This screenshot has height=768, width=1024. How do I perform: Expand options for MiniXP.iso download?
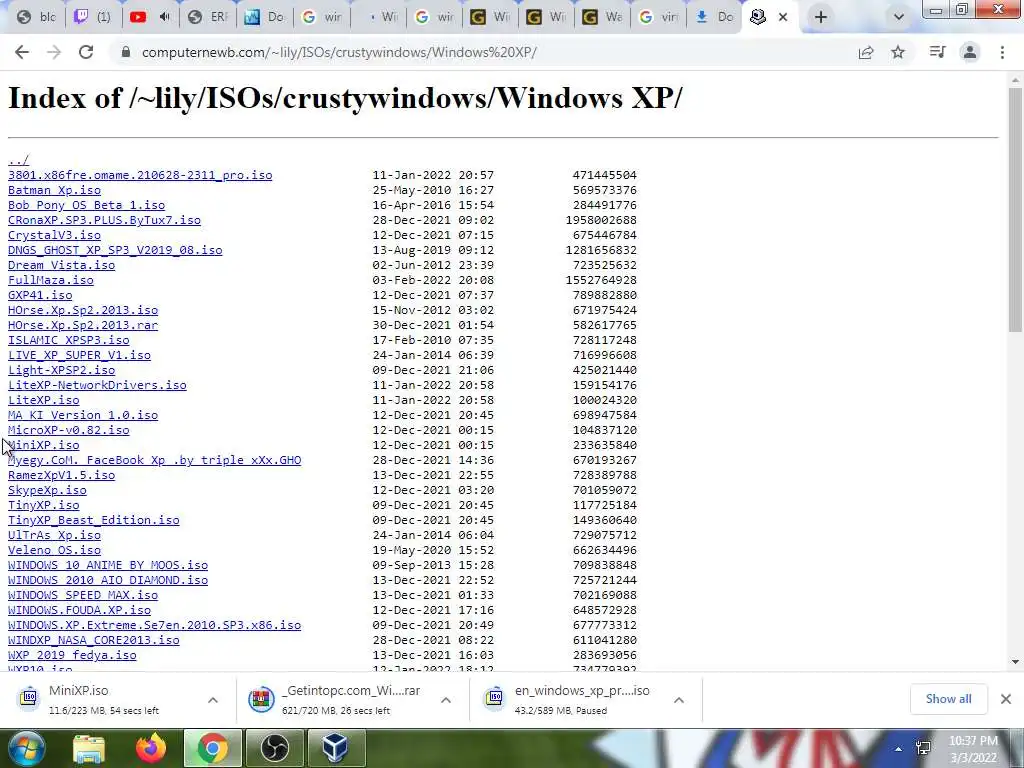(x=213, y=700)
